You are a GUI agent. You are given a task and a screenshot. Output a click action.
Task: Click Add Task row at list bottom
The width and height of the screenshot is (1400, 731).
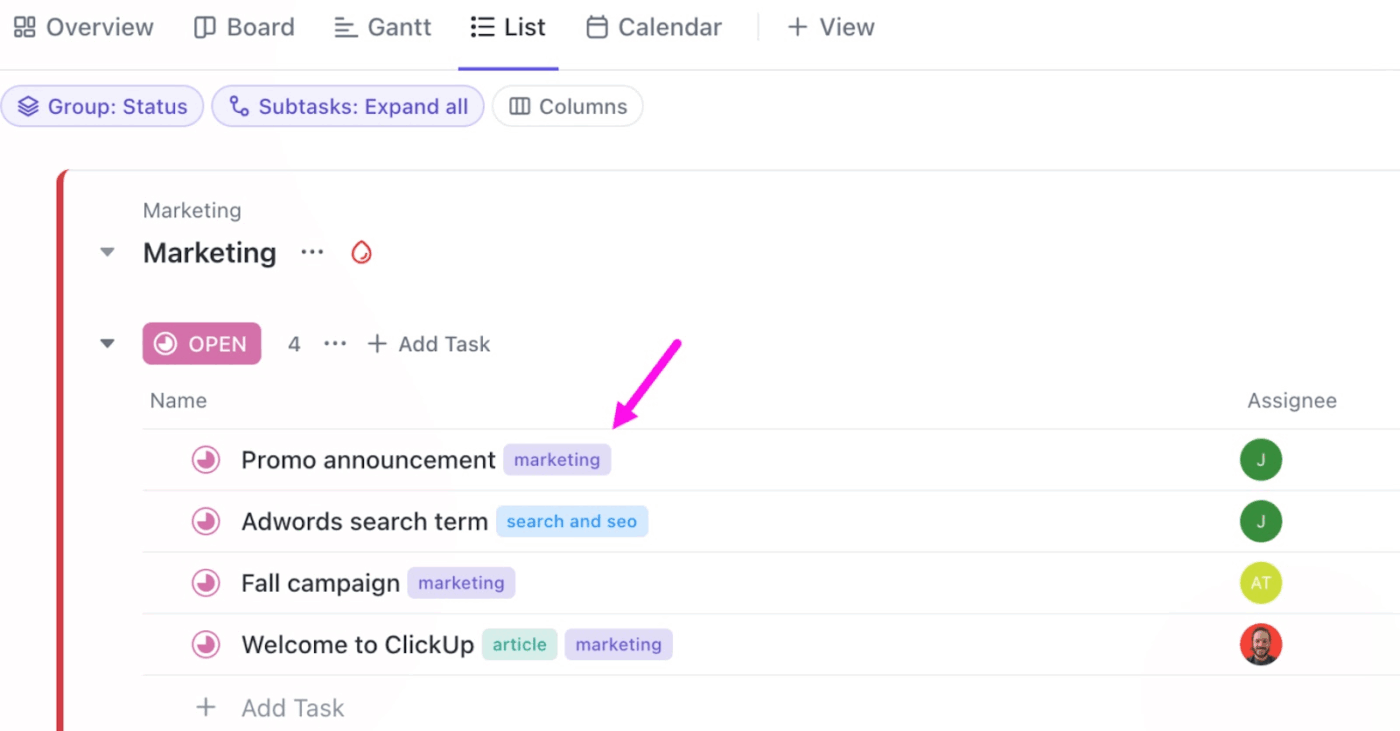270,708
